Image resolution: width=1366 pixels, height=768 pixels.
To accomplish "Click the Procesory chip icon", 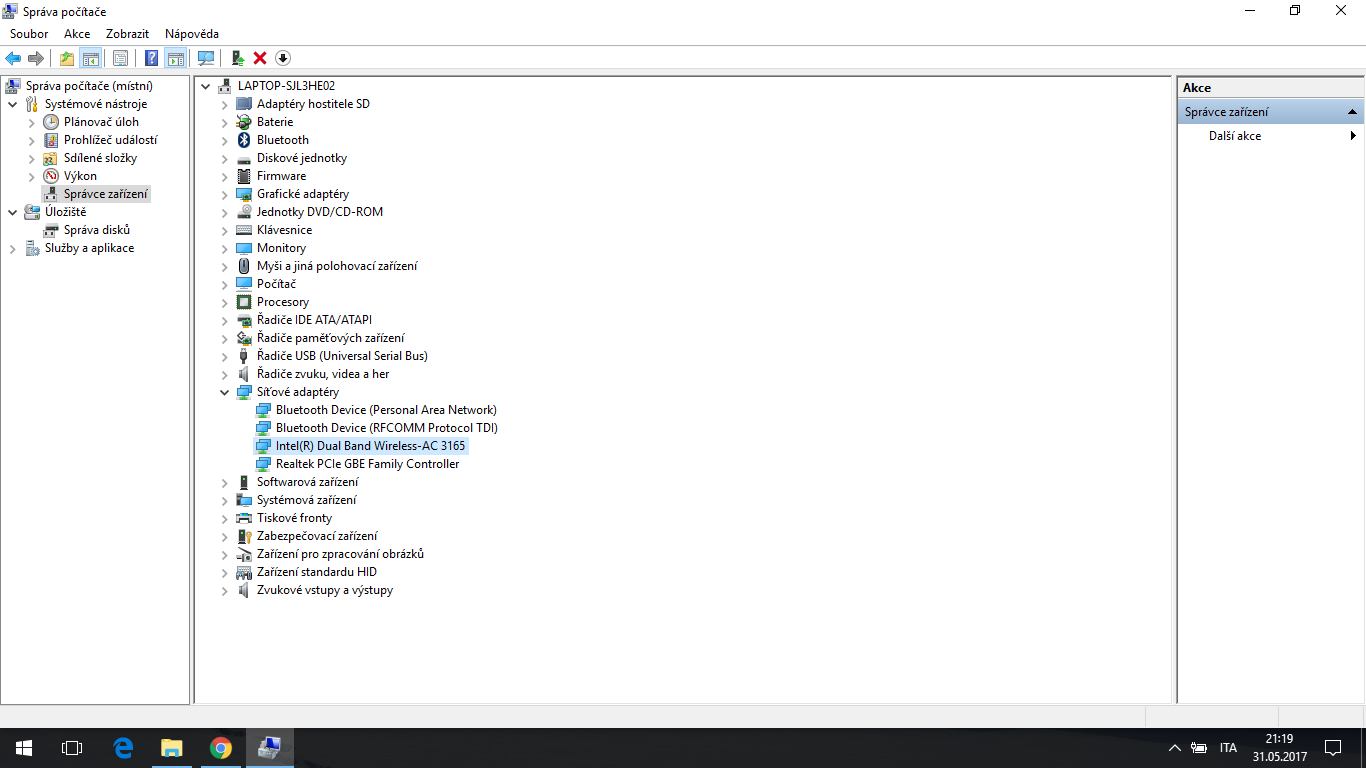I will pyautogui.click(x=244, y=302).
